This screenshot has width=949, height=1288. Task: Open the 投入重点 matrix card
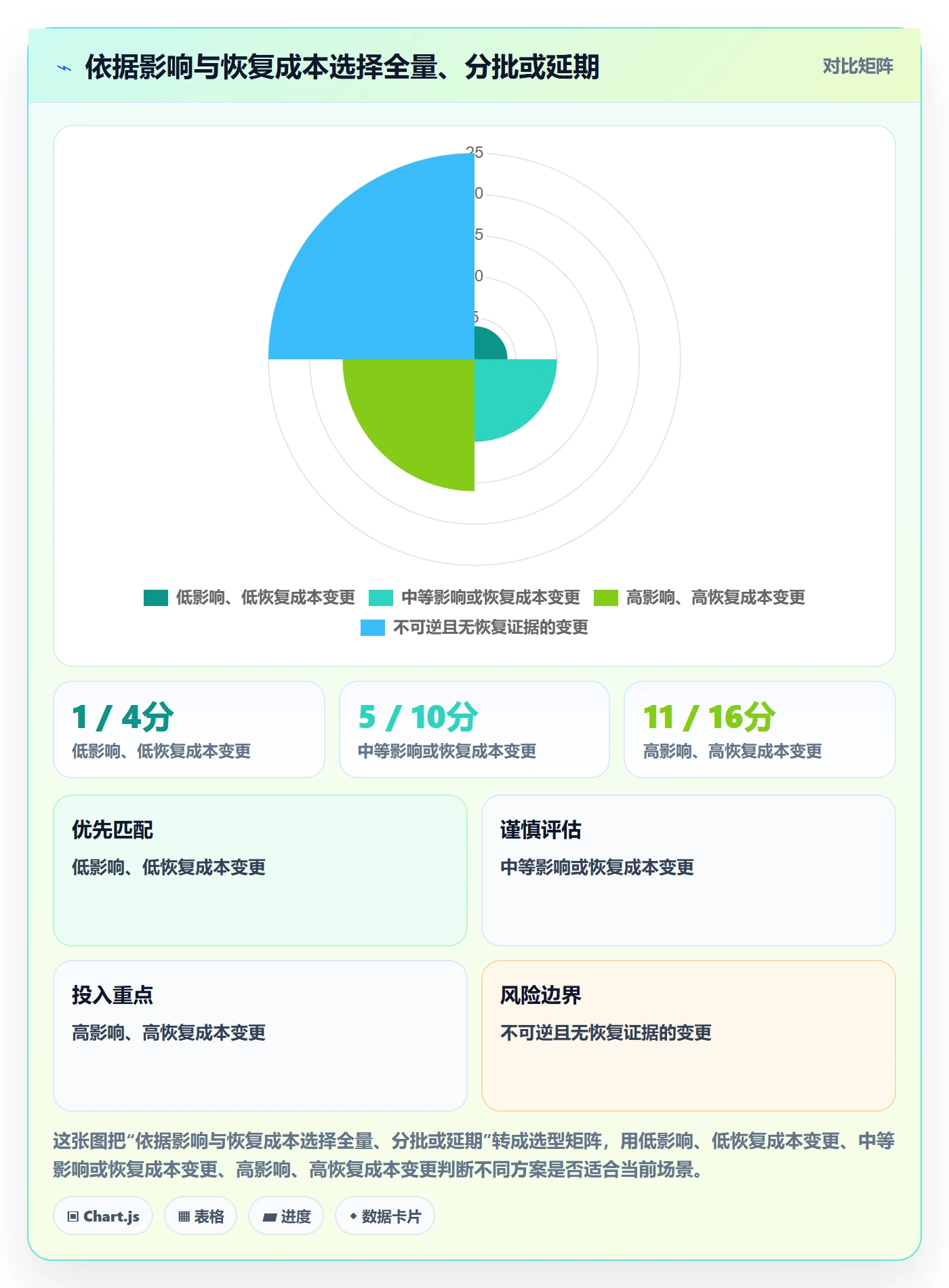(x=260, y=1036)
